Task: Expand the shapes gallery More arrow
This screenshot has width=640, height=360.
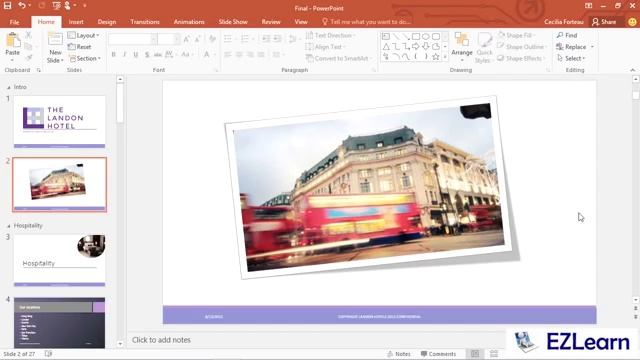Action: [x=445, y=57]
